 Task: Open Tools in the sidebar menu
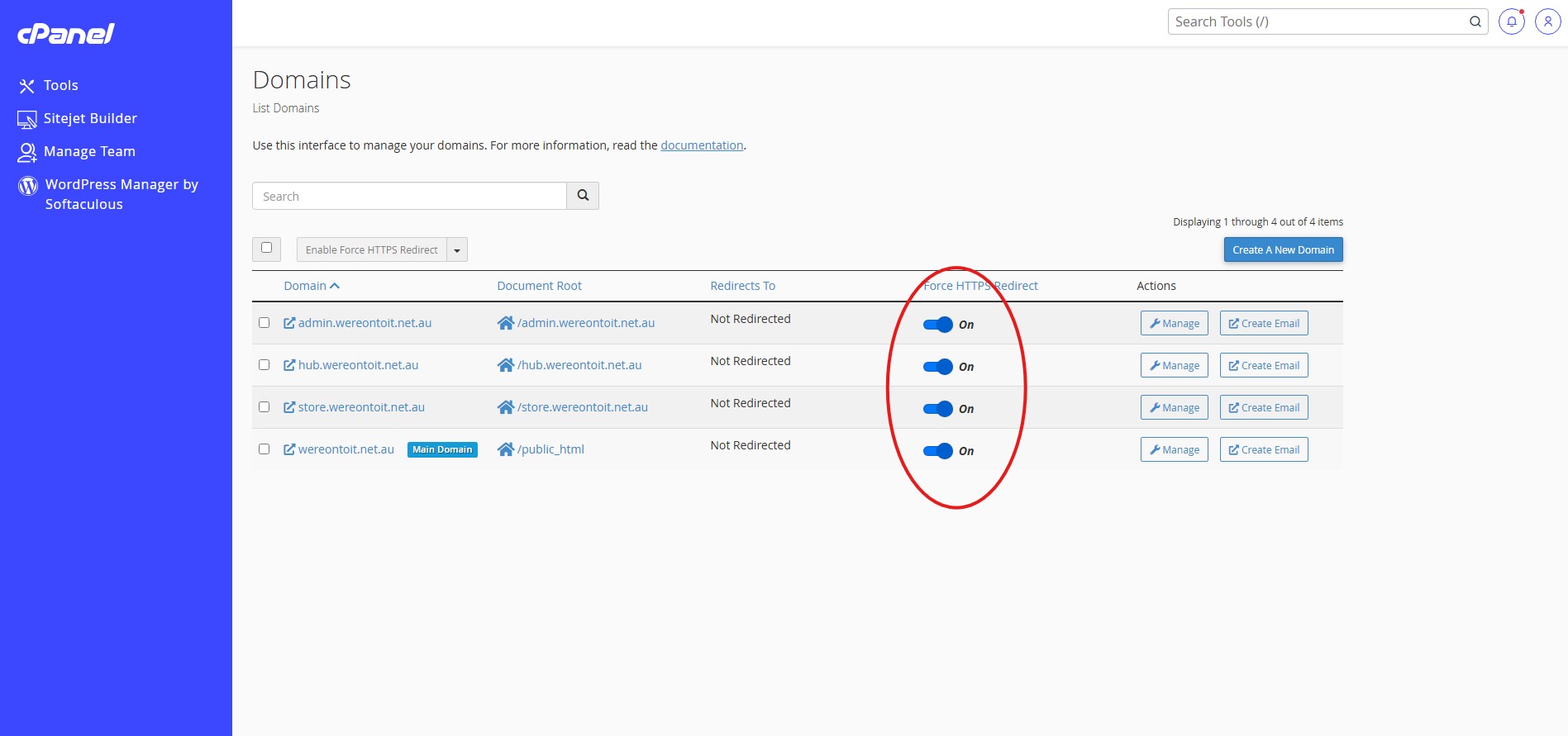pos(60,86)
